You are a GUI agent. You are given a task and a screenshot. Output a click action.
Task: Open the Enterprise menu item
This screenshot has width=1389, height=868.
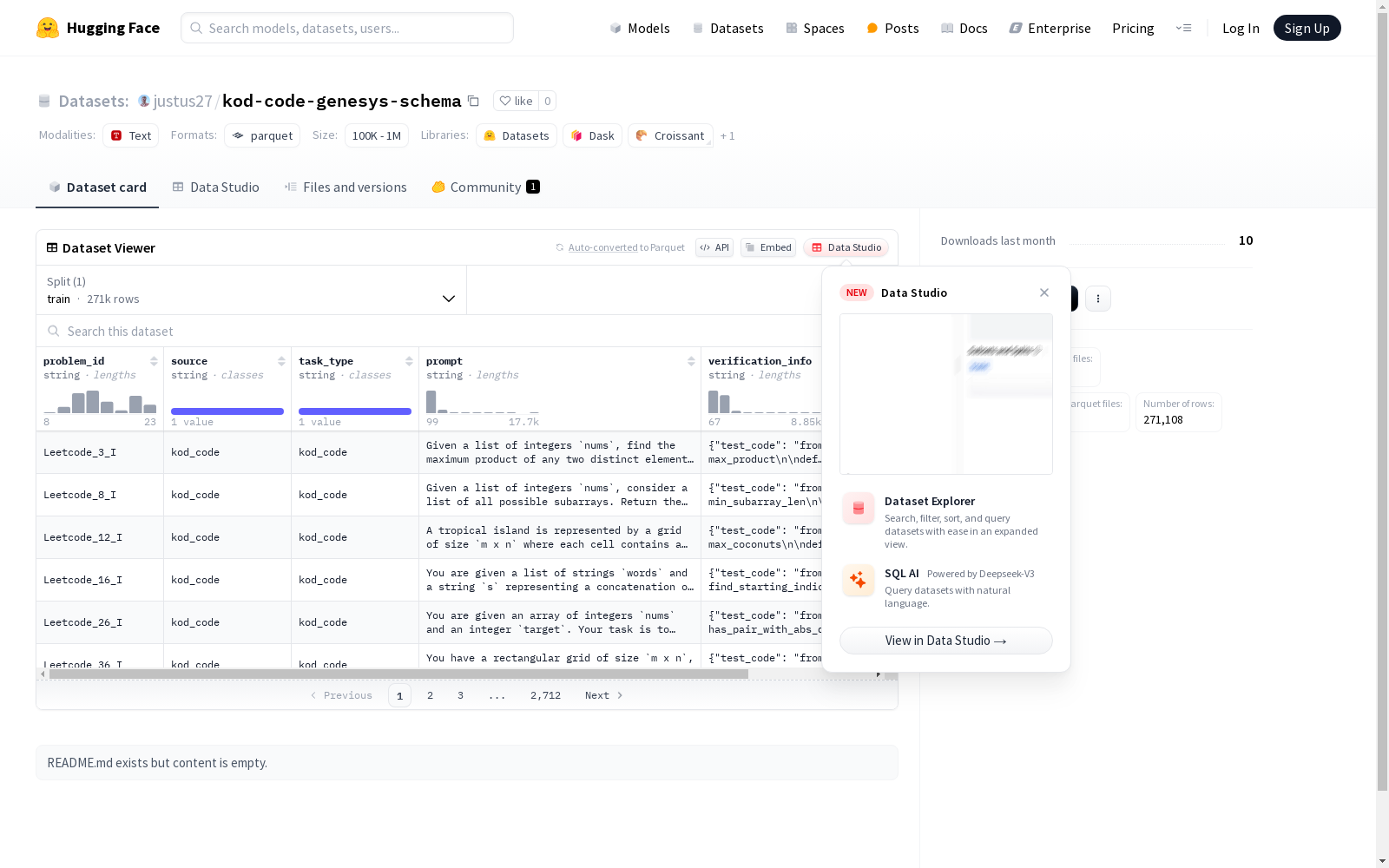1050,28
